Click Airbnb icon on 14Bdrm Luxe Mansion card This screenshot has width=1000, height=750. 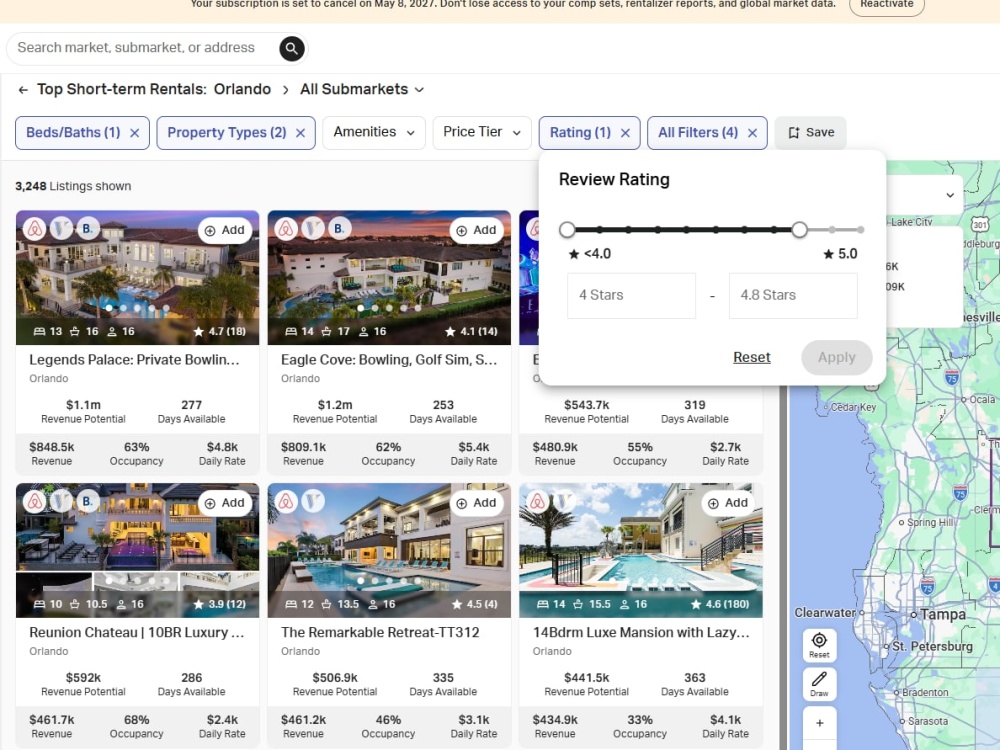click(538, 501)
